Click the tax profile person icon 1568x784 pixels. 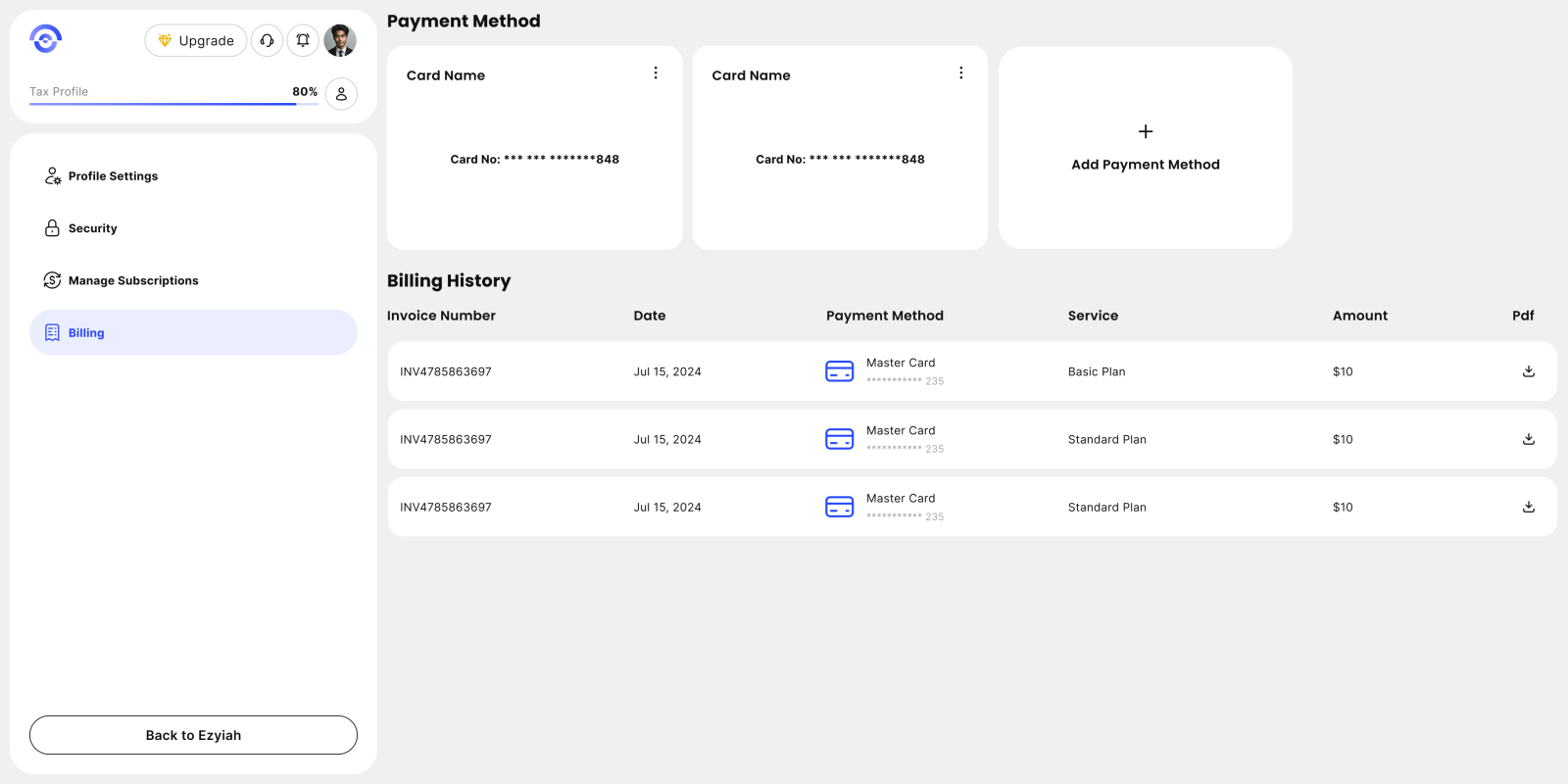(341, 94)
